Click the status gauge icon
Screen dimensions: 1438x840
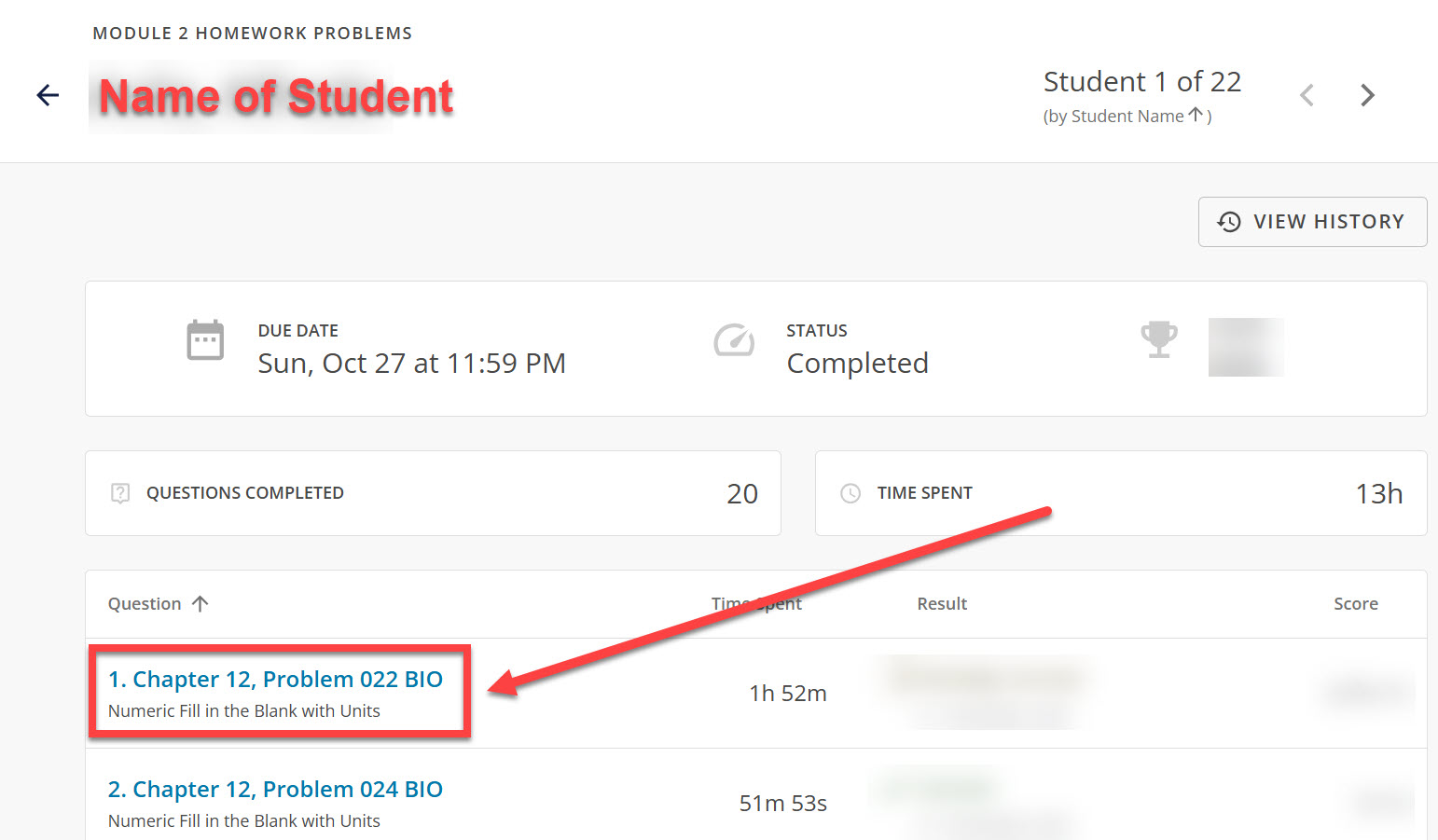(734, 340)
